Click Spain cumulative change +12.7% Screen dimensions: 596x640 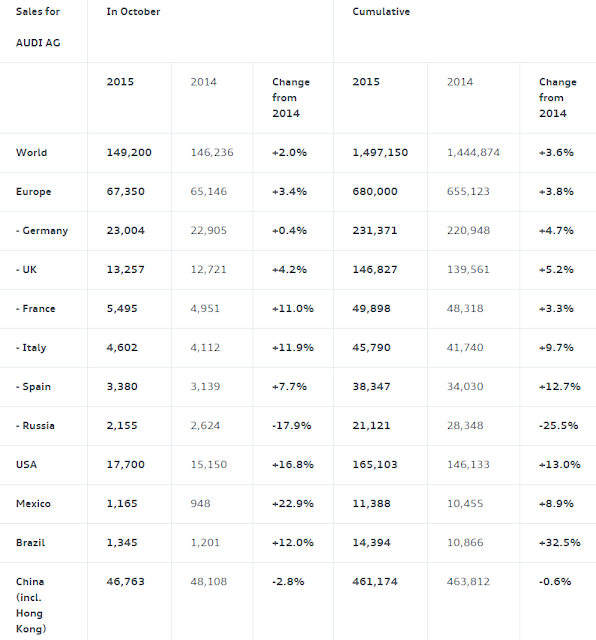(x=560, y=387)
